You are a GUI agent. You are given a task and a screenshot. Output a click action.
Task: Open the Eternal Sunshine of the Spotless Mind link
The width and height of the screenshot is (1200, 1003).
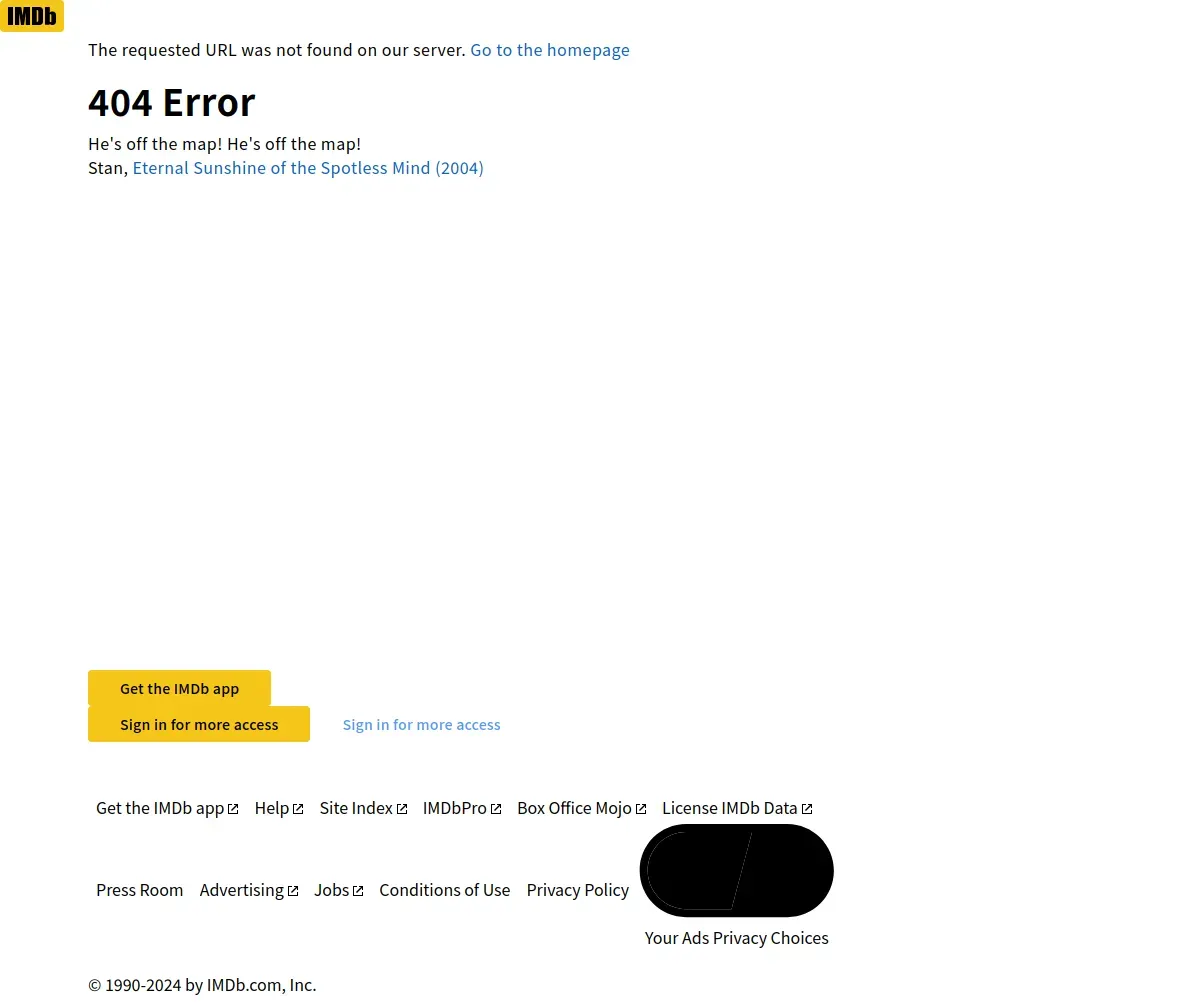(x=308, y=168)
